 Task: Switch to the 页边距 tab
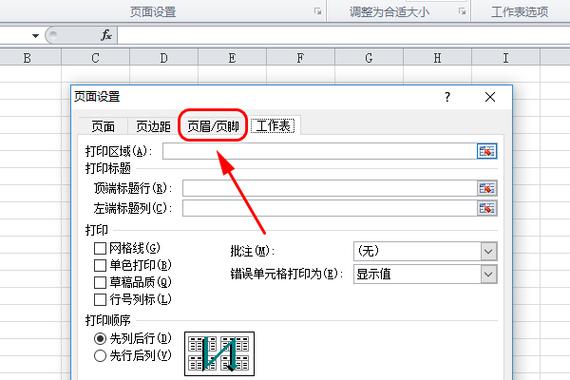[x=153, y=126]
